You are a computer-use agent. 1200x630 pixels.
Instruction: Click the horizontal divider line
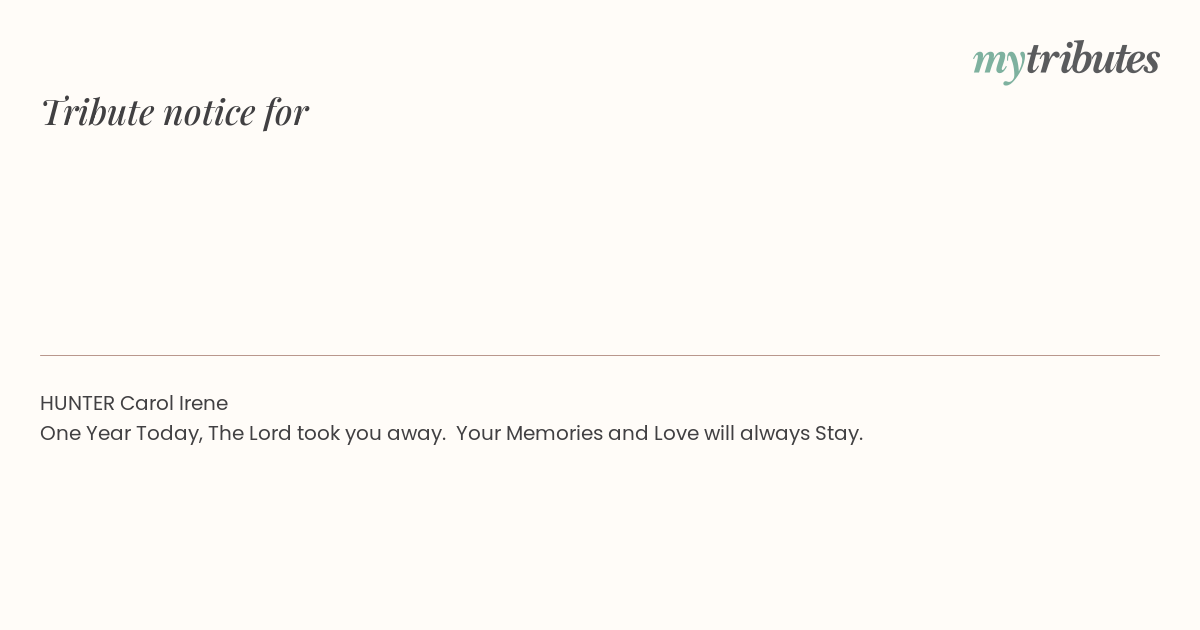click(x=600, y=355)
